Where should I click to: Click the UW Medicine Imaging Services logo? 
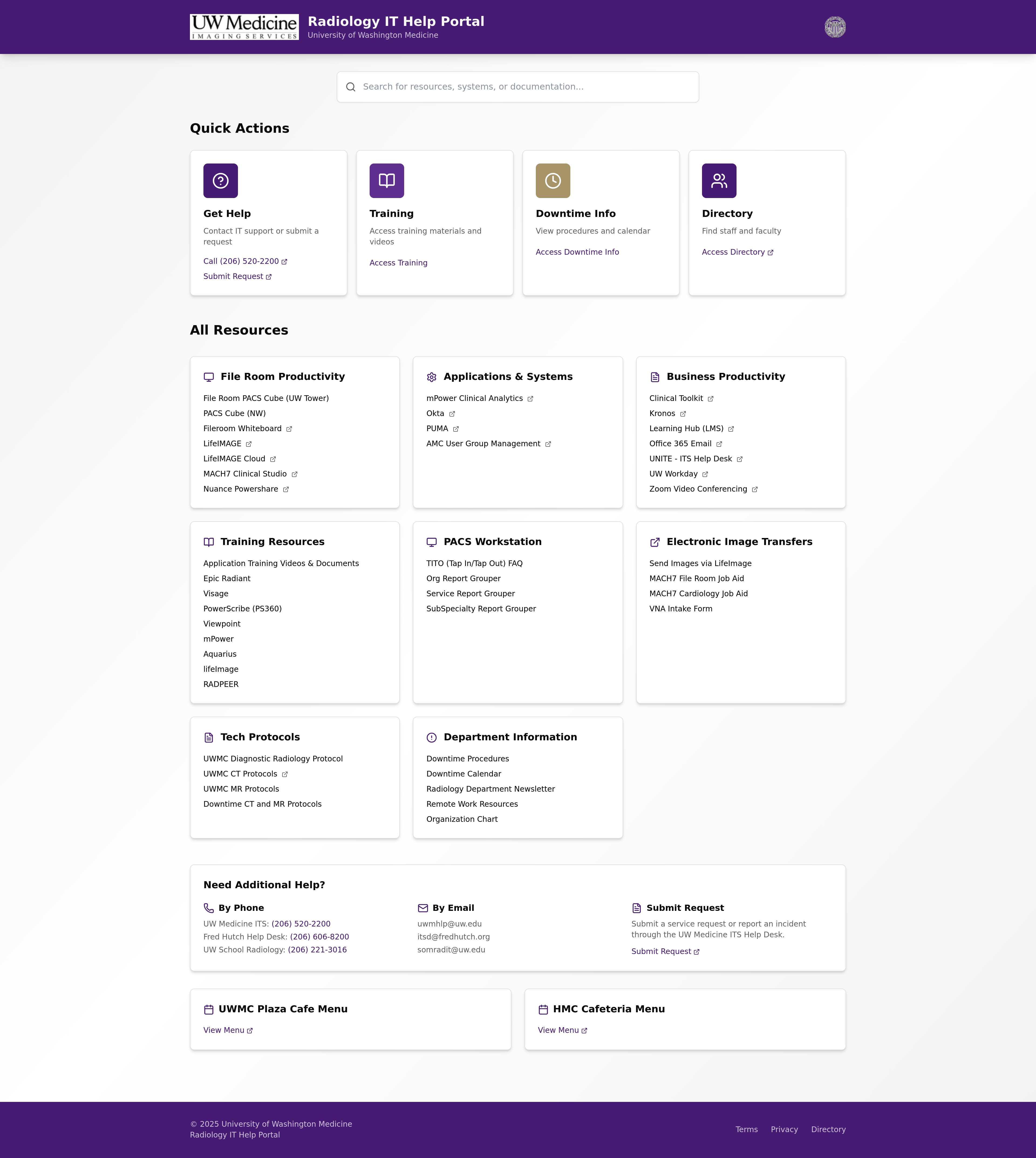[x=244, y=27]
